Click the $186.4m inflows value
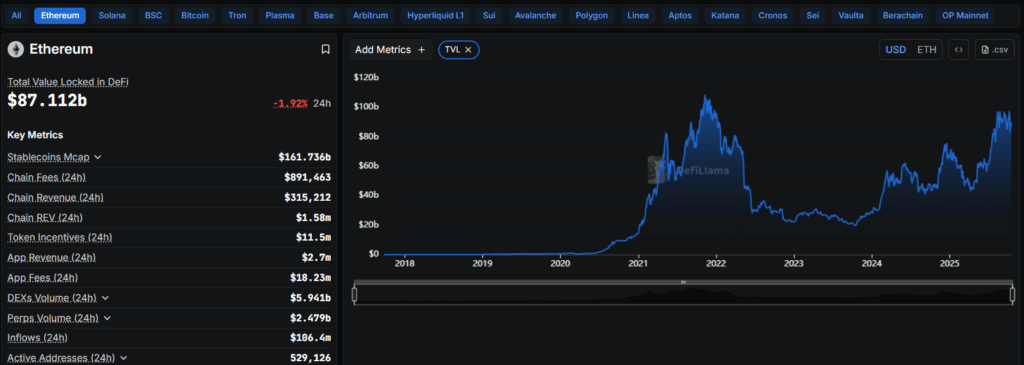 click(x=310, y=338)
